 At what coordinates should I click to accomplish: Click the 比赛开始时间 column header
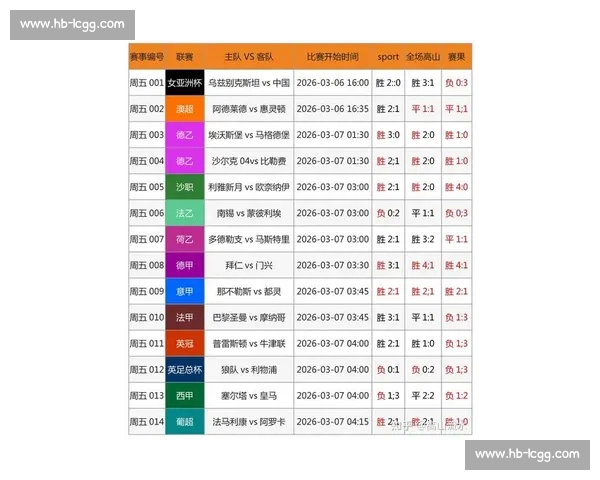tap(333, 57)
